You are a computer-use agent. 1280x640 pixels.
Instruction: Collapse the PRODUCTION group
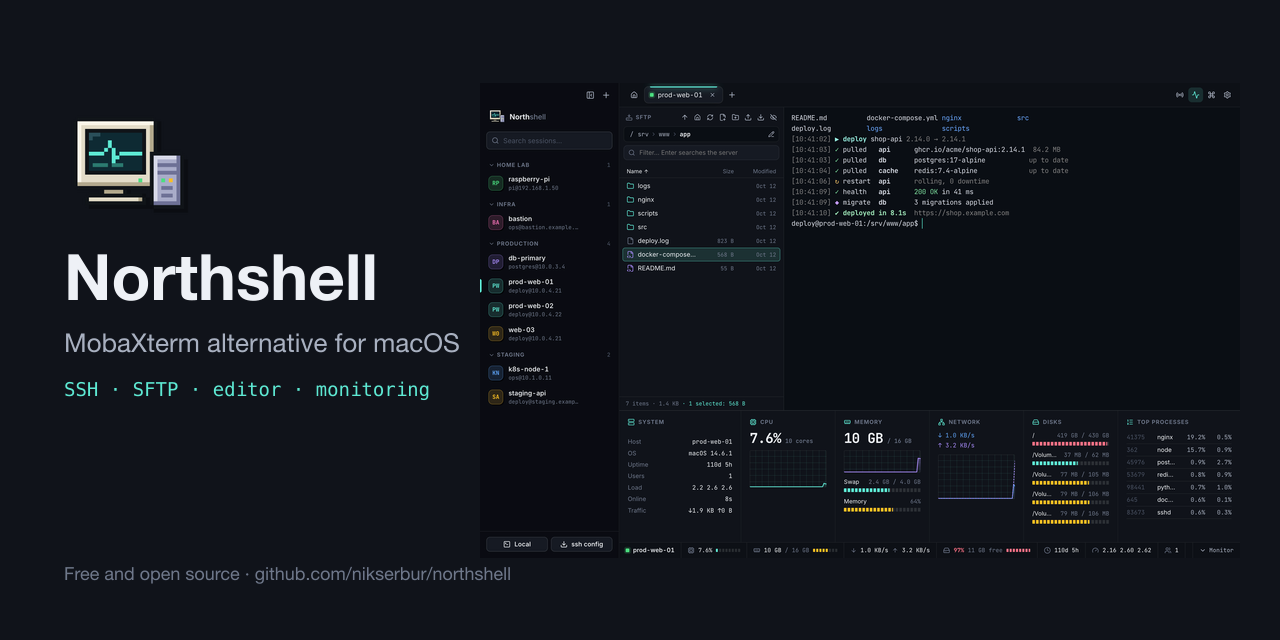[549, 243]
